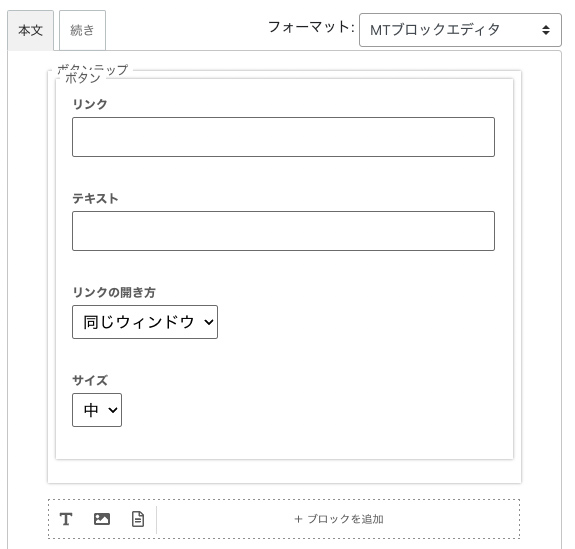Image resolution: width=575 pixels, height=549 pixels.
Task: Focus the テキスト input field
Action: 283,231
